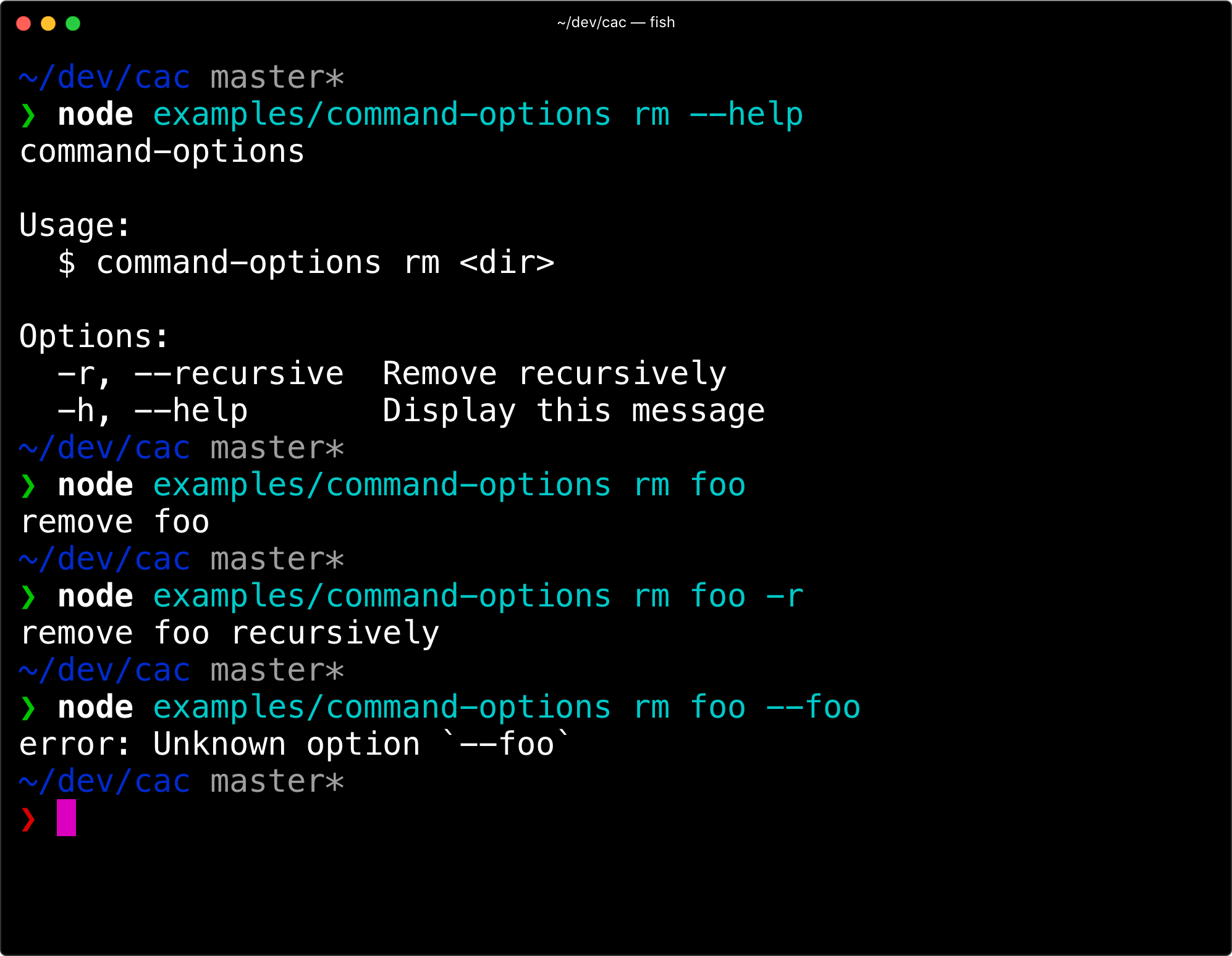Click the Display this message help text
This screenshot has width=1232, height=956.
(x=573, y=409)
